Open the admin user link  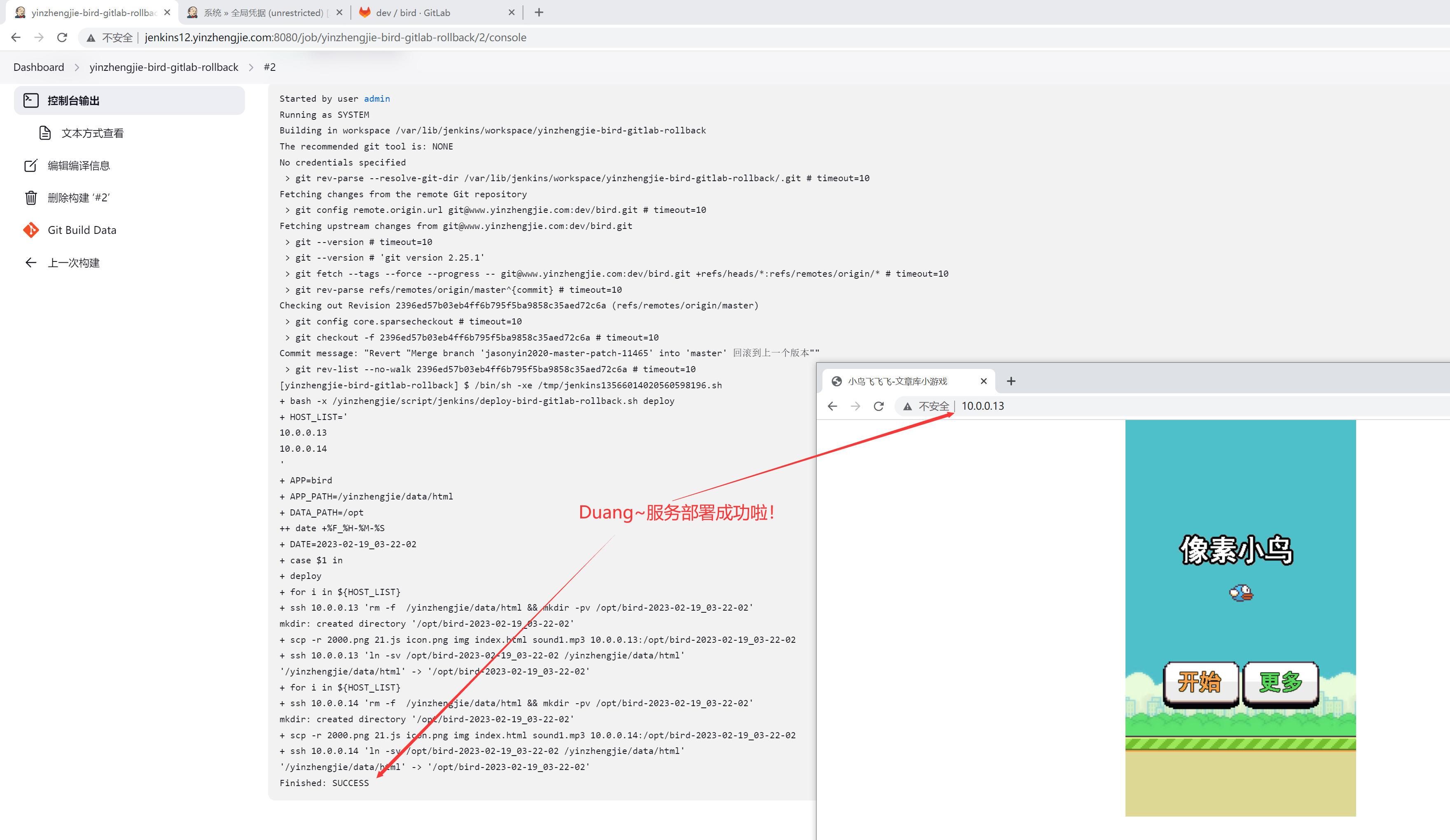point(376,98)
